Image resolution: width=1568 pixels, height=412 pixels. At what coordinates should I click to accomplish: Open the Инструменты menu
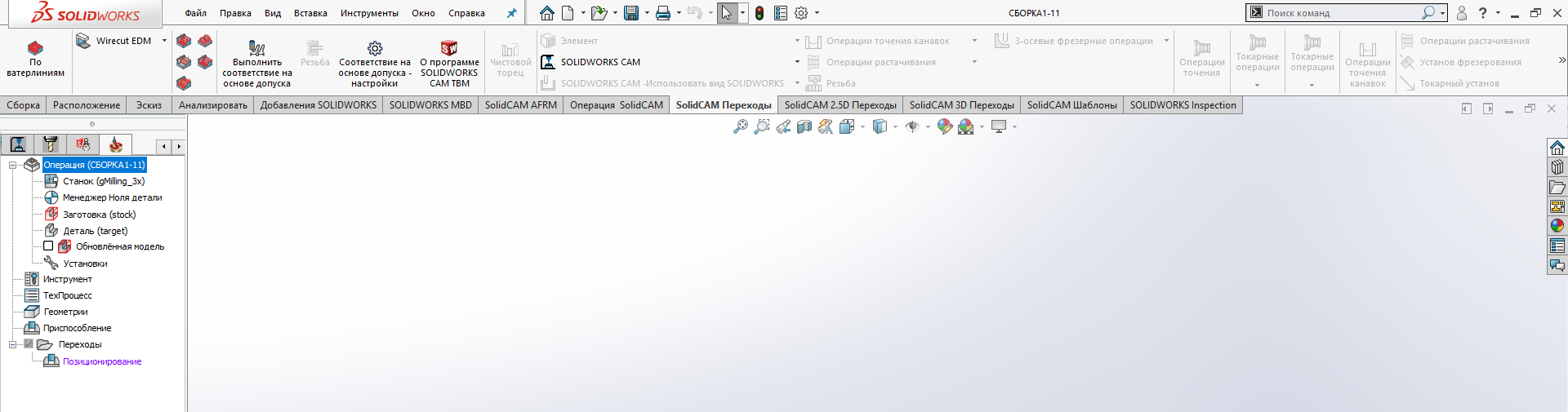click(369, 13)
